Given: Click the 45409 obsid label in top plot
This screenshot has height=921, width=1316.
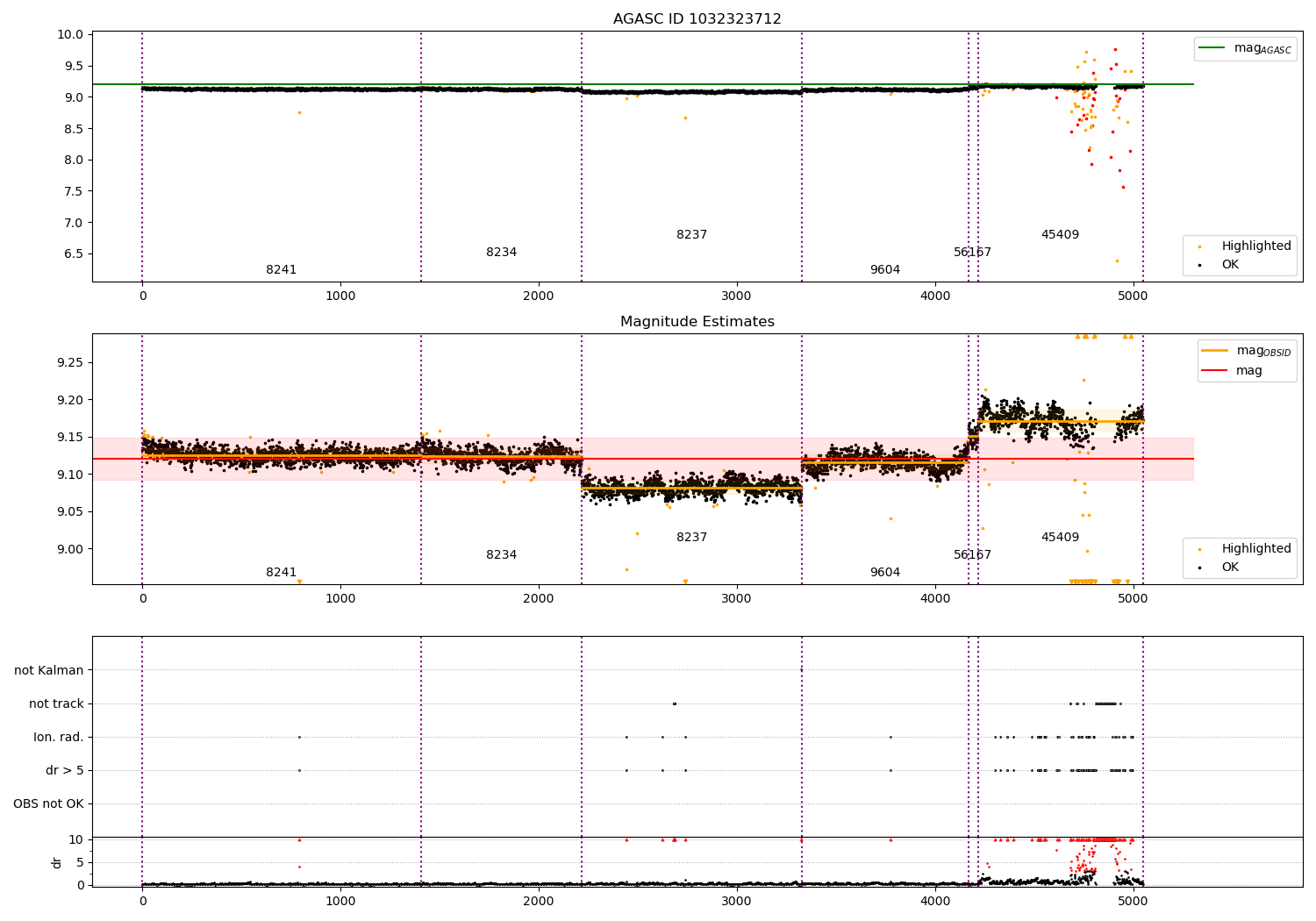Looking at the screenshot, I should (x=1060, y=234).
